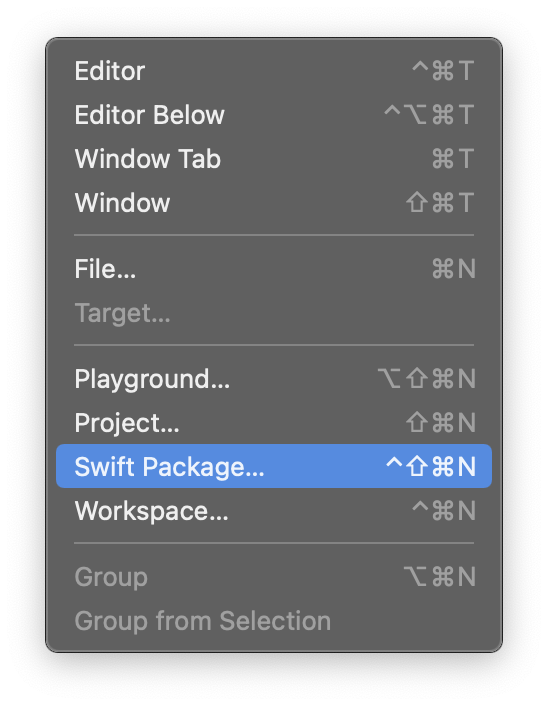548x706 pixels.
Task: Choose File... to create new file
Action: [x=274, y=269]
